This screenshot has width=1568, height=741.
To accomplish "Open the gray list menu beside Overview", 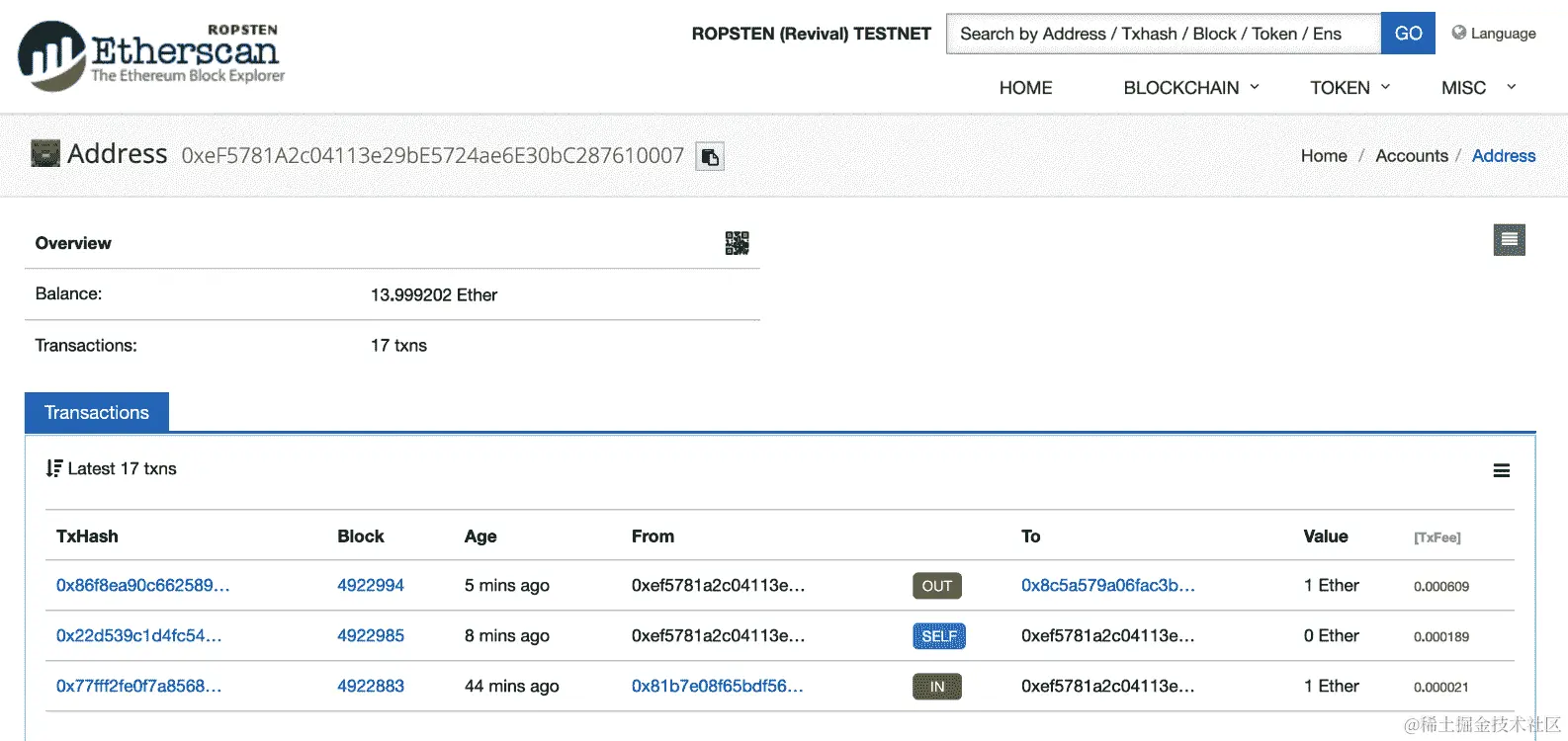I will tap(1509, 239).
